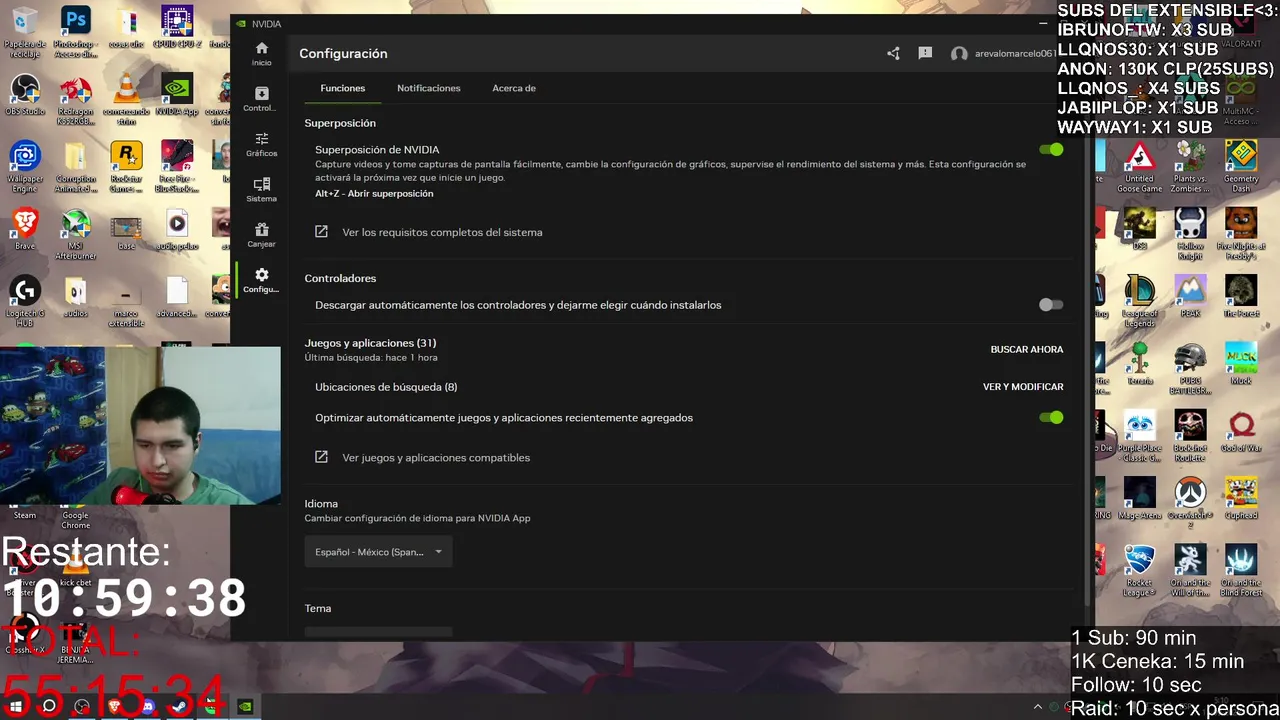Select the League of Legends desktop icon
The image size is (1280, 720).
pyautogui.click(x=1139, y=301)
